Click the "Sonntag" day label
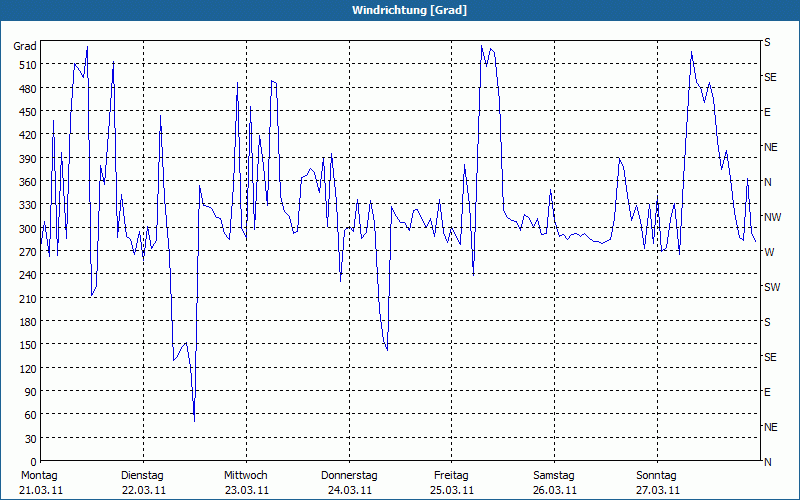 [x=657, y=476]
